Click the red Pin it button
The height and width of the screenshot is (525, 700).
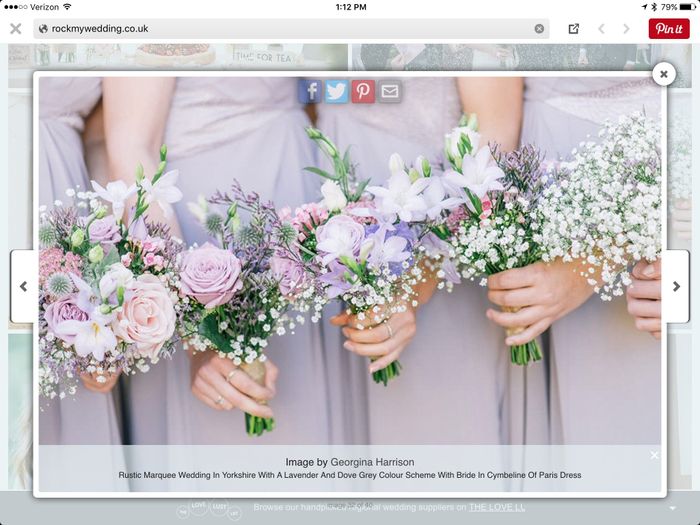click(x=669, y=29)
